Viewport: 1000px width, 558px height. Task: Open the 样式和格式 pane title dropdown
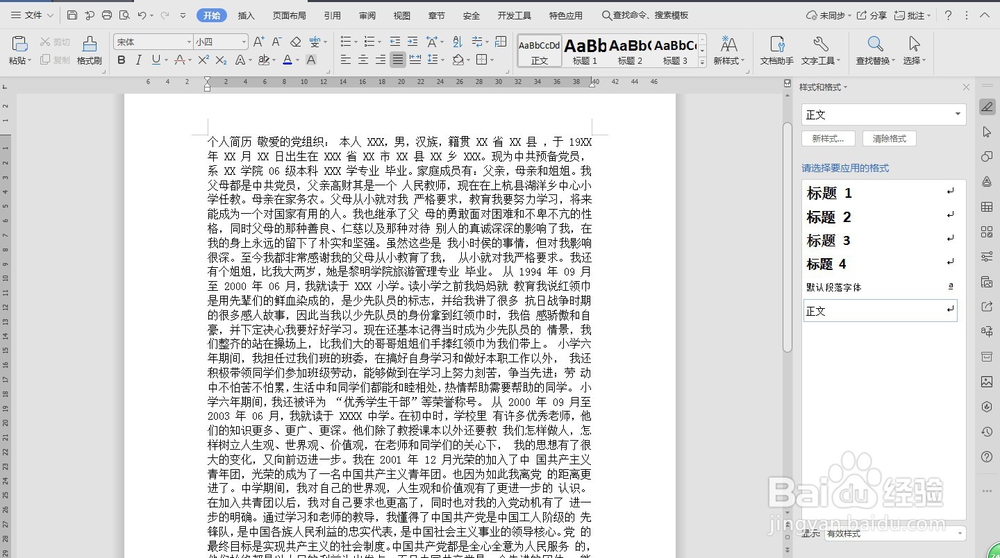(x=846, y=87)
